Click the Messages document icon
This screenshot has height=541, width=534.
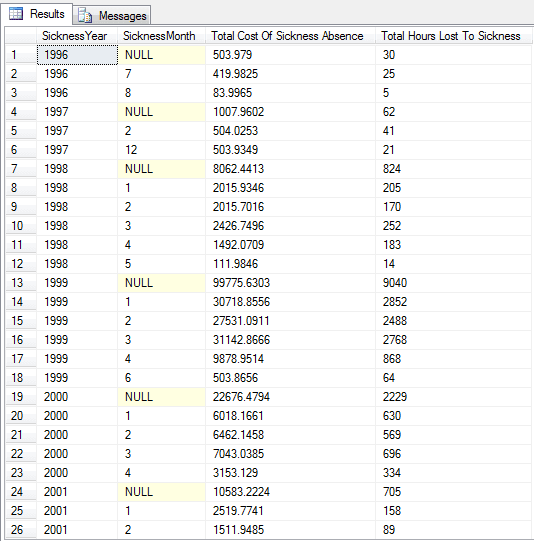point(85,16)
